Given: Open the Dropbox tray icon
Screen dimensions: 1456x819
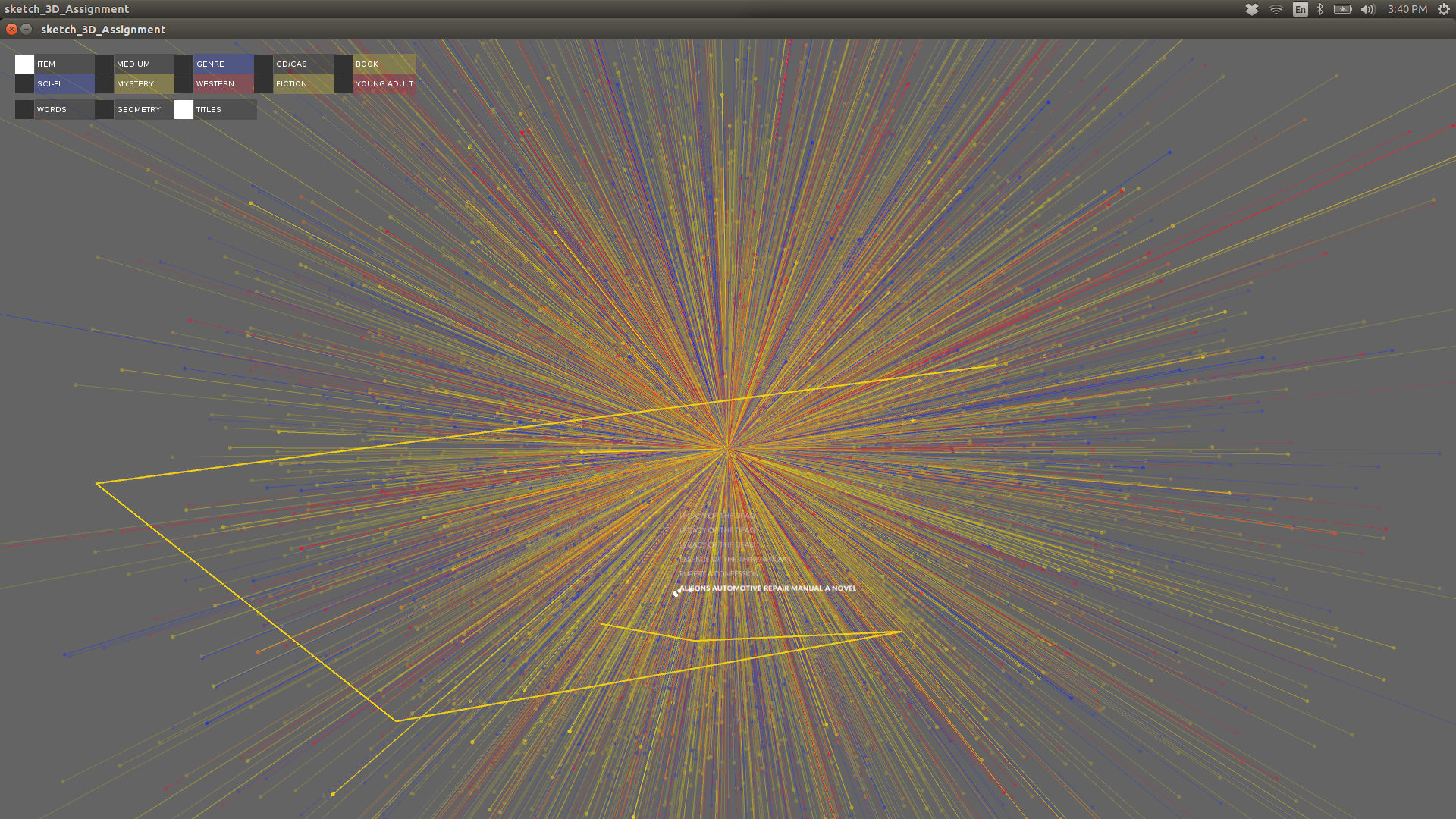Looking at the screenshot, I should pyautogui.click(x=1252, y=9).
